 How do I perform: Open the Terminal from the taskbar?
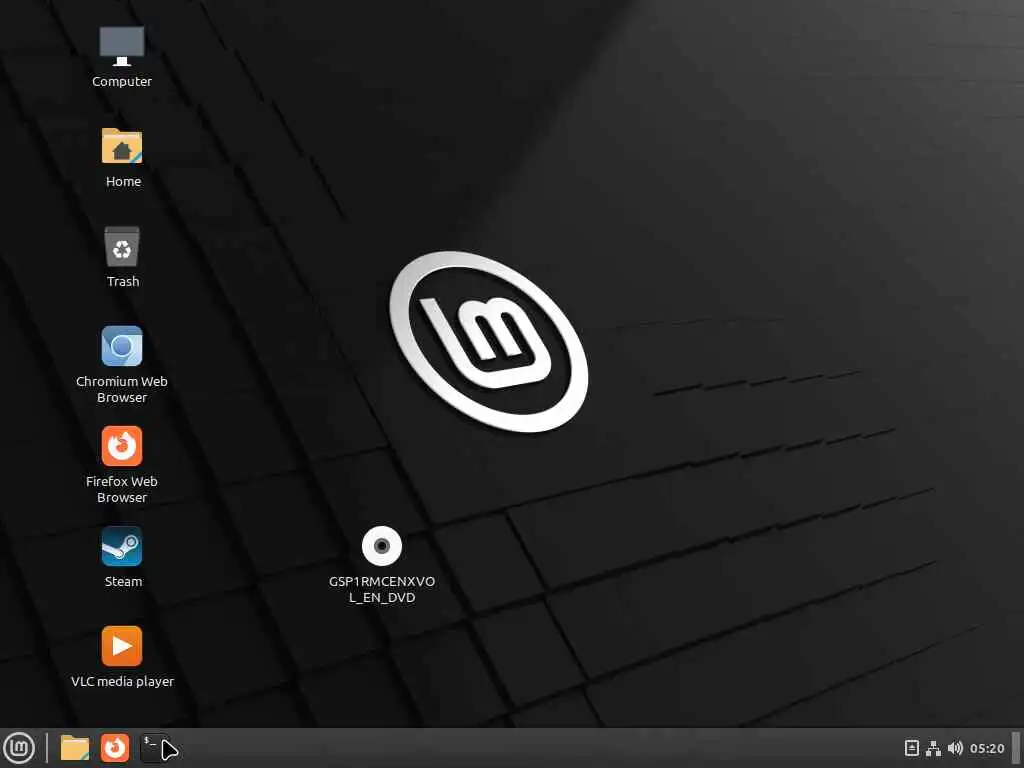155,748
